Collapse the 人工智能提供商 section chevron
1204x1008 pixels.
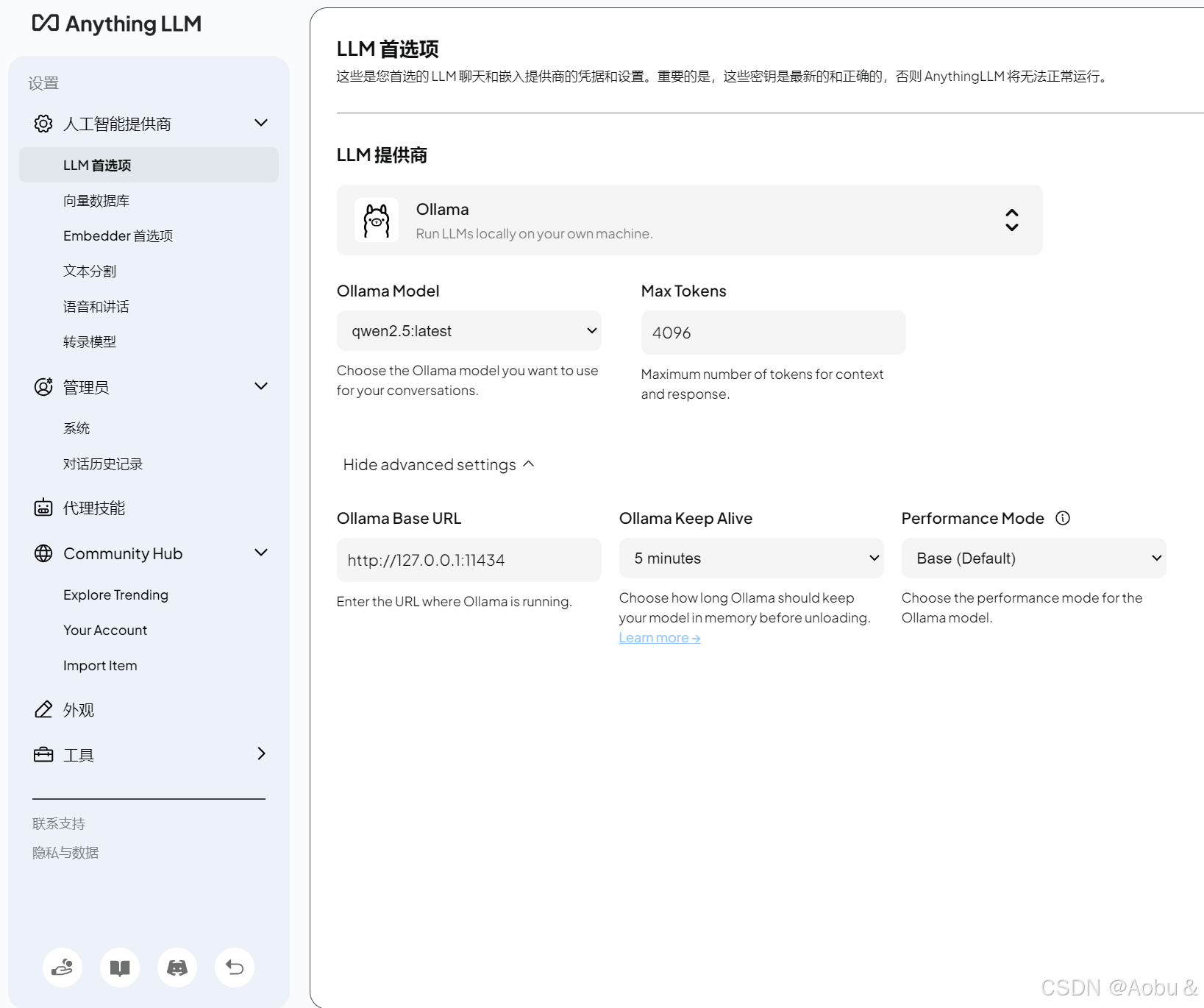pyautogui.click(x=261, y=123)
